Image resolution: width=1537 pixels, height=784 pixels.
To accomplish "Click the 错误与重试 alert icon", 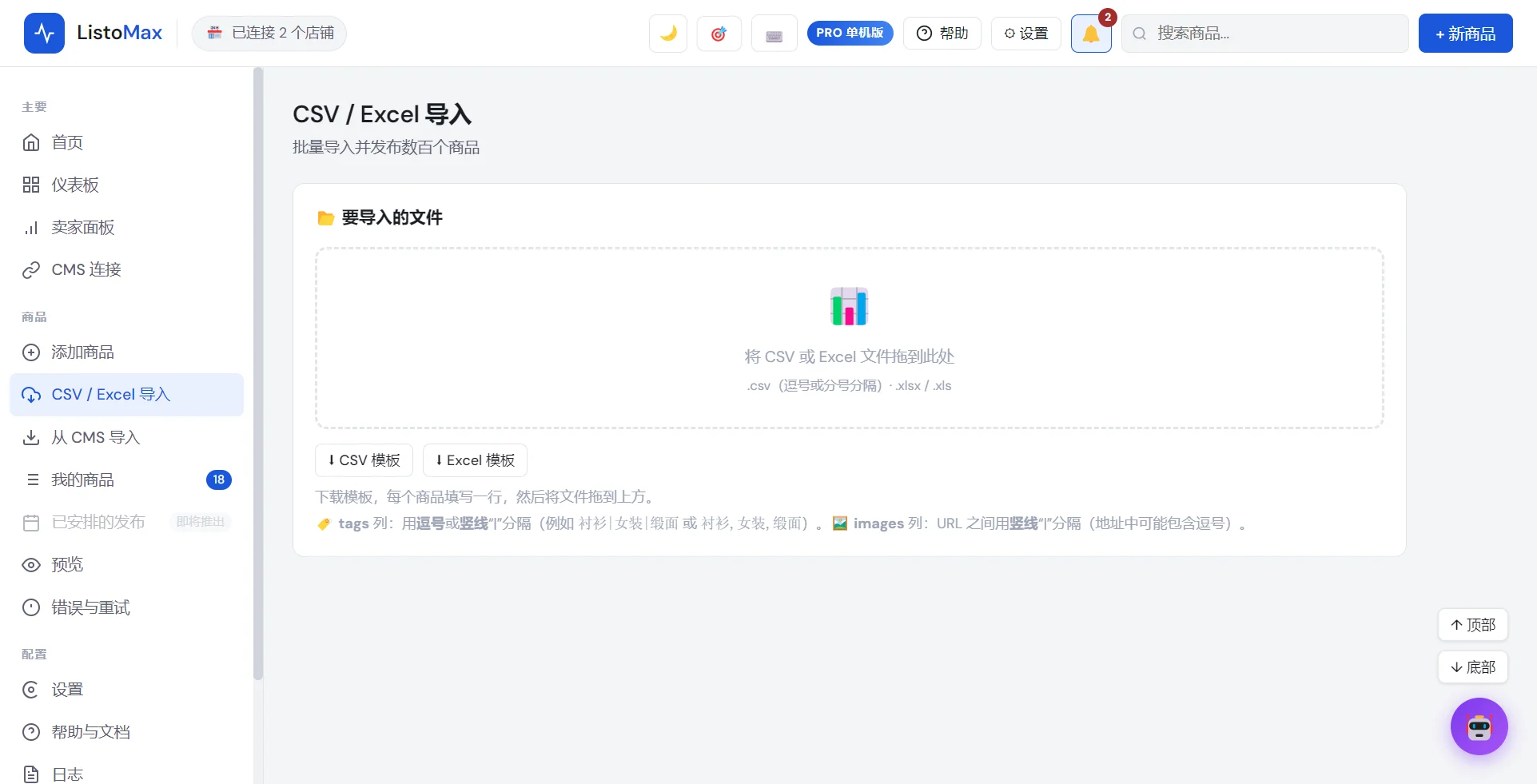I will (x=31, y=607).
